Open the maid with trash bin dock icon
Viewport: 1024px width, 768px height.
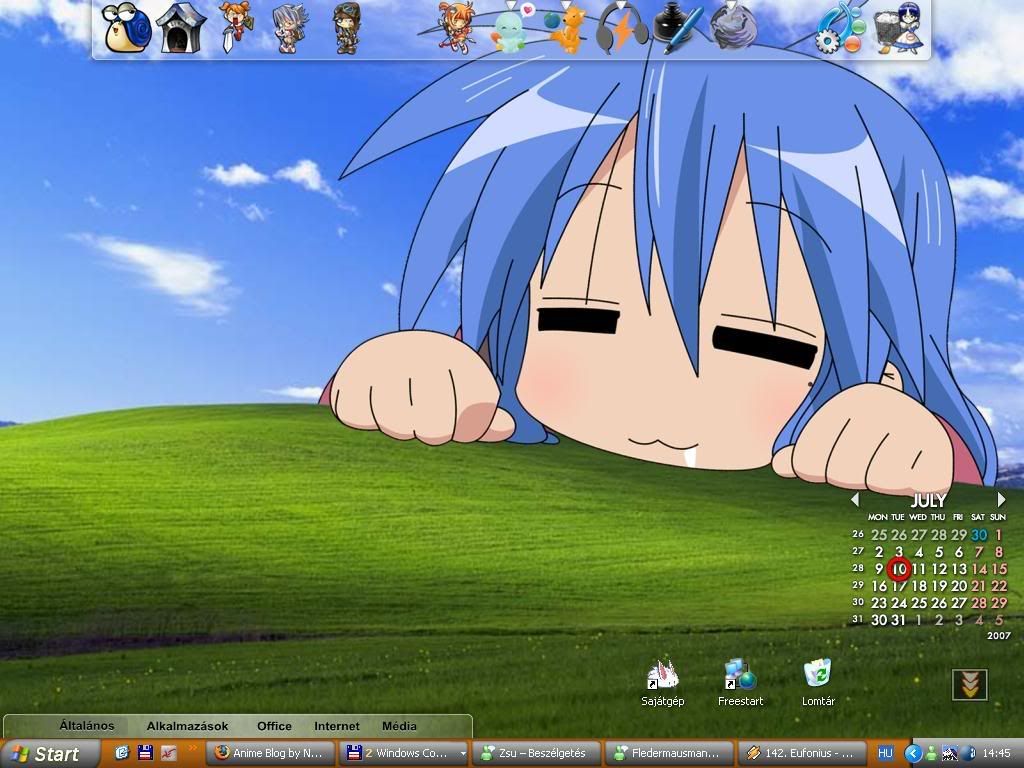(900, 28)
